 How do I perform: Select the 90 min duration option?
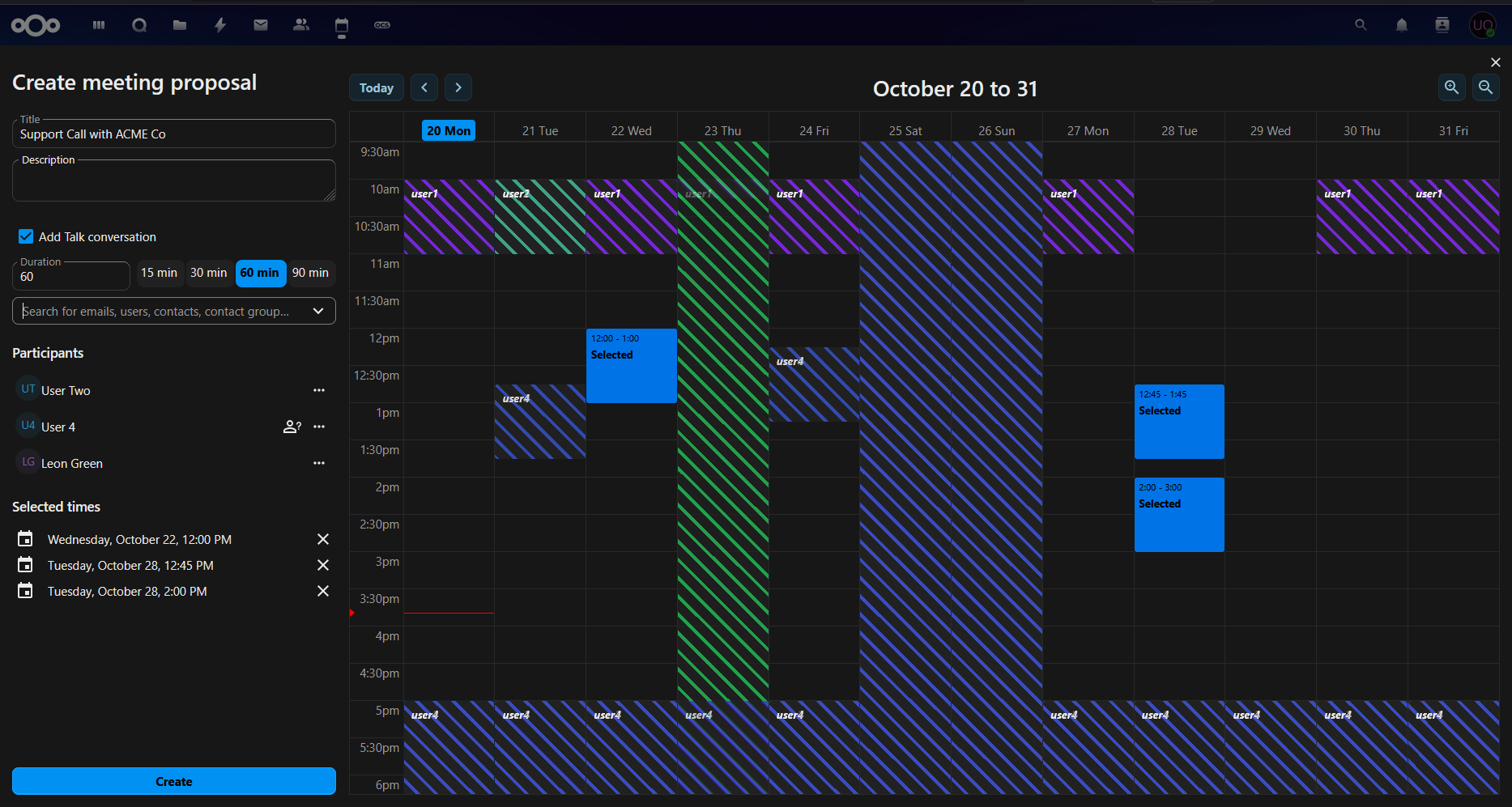coord(311,274)
